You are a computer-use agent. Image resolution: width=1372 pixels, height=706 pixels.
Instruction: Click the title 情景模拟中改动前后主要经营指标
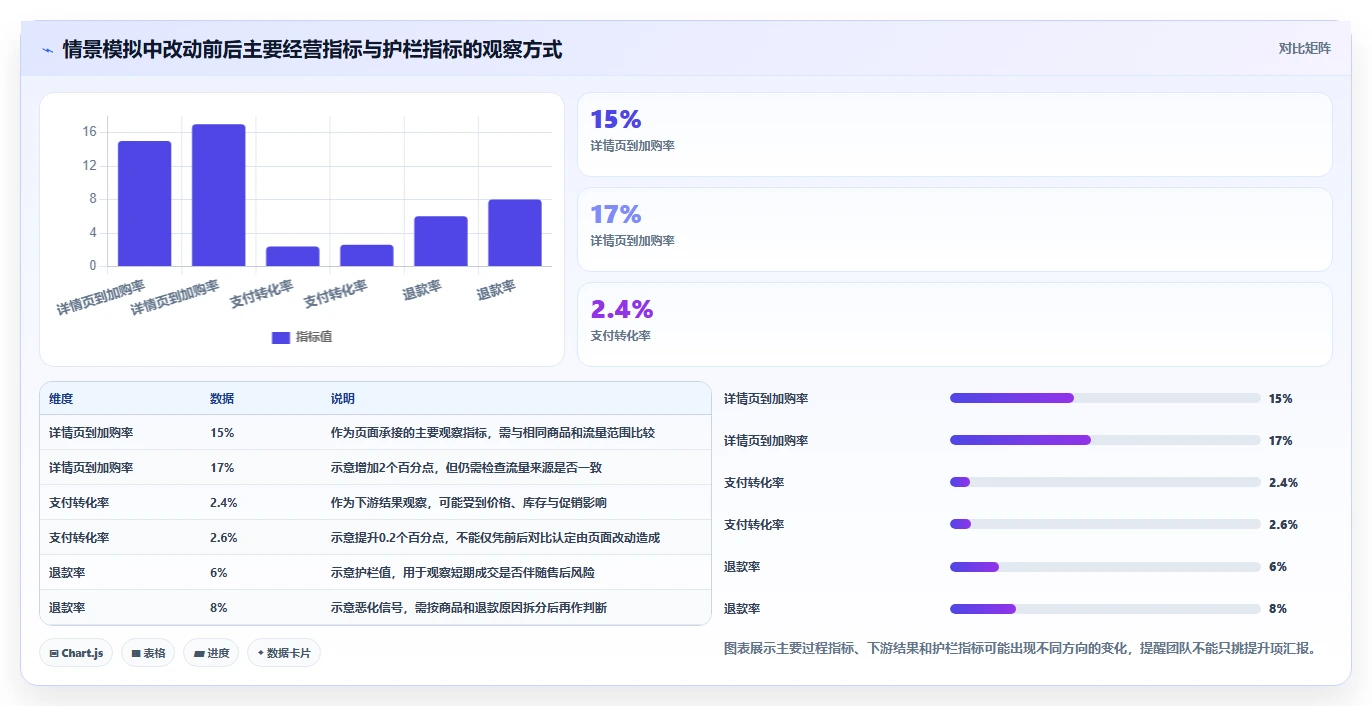click(312, 49)
